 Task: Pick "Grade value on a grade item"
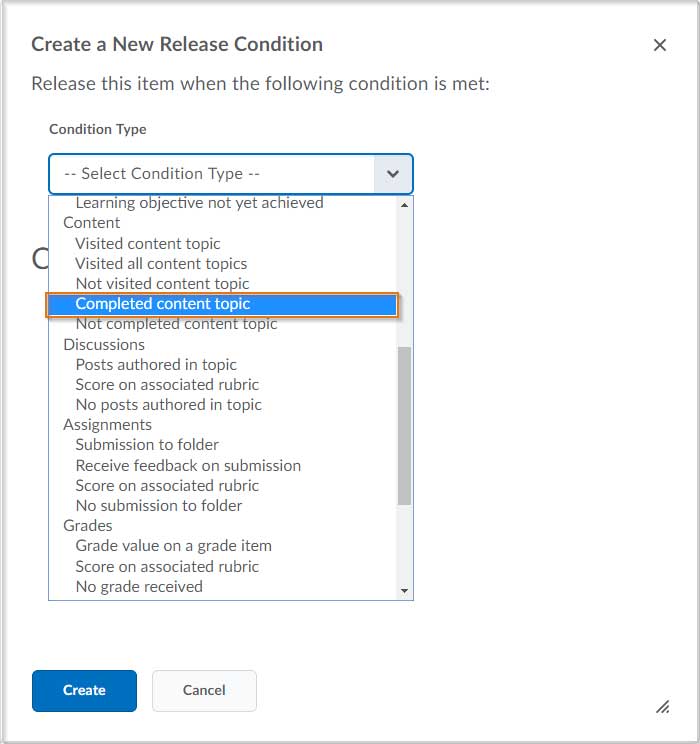(173, 546)
